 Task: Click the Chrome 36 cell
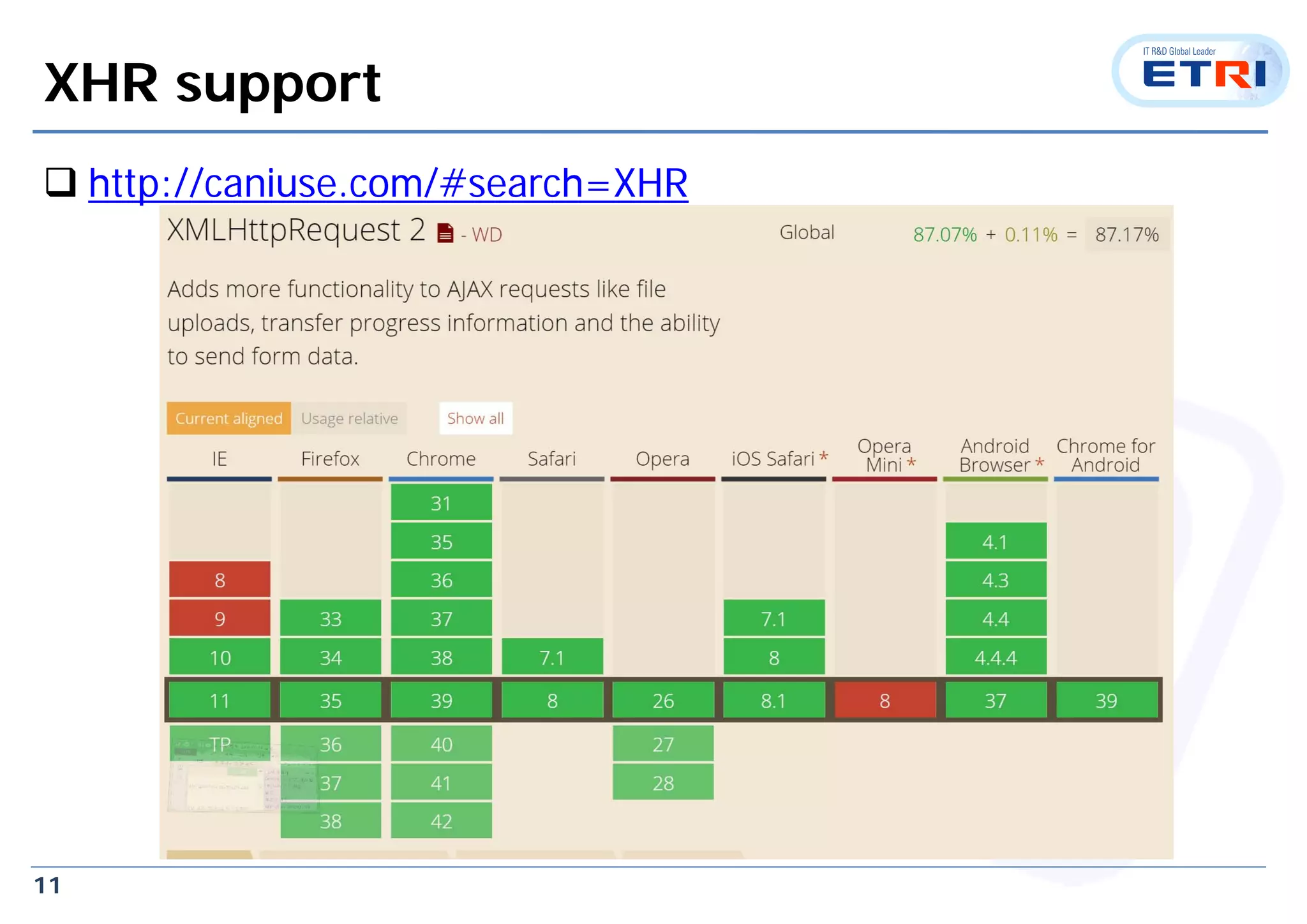point(442,580)
